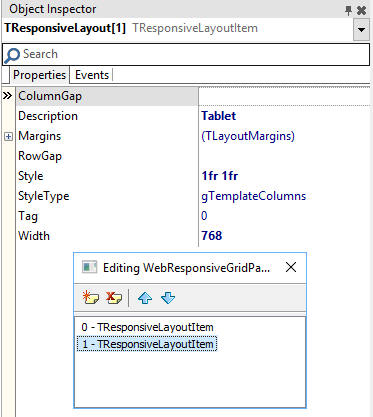The width and height of the screenshot is (373, 417).
Task: Select the Properties tab
Action: pyautogui.click(x=39, y=75)
